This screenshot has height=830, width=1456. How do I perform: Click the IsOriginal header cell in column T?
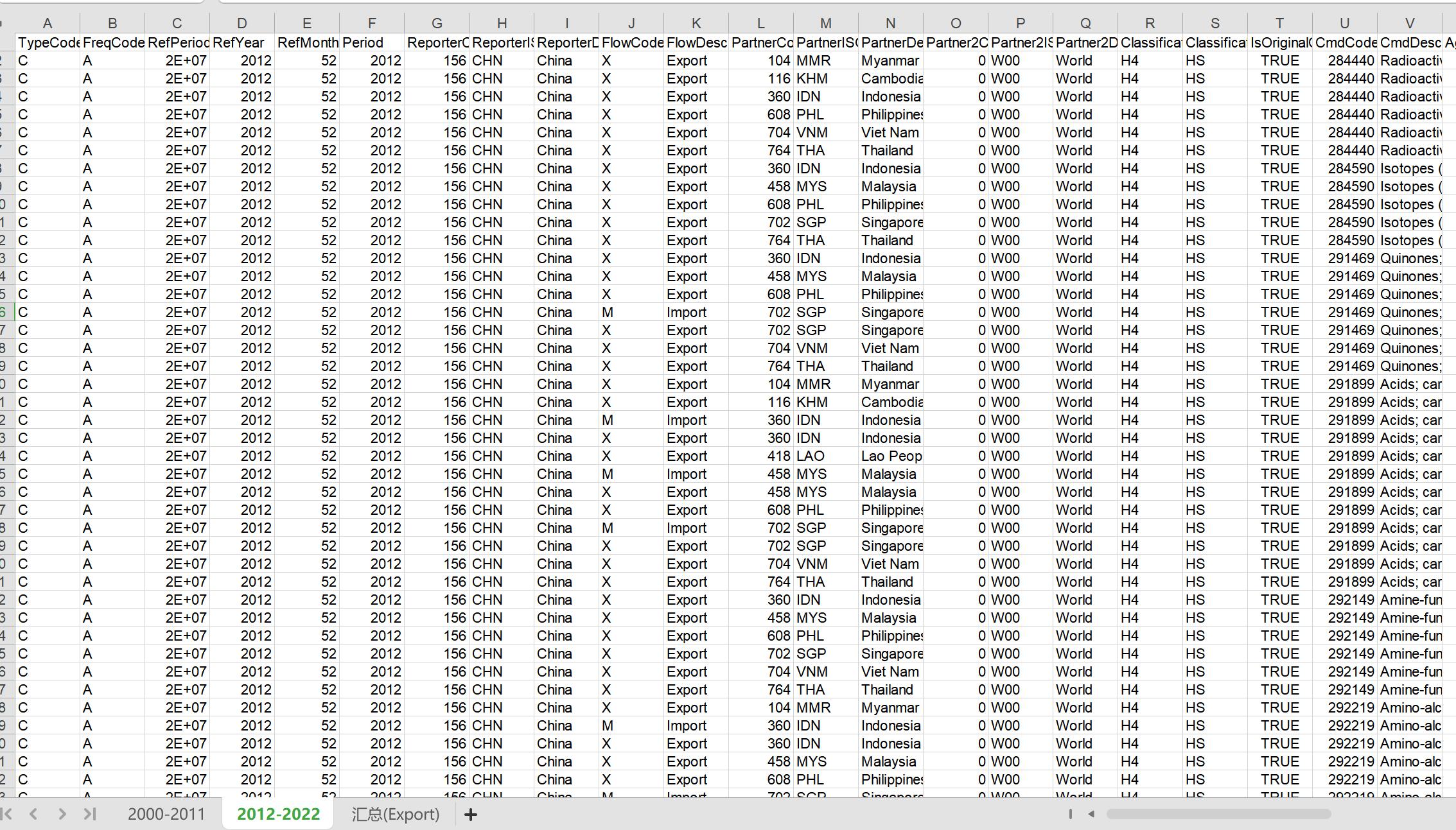click(x=1279, y=42)
